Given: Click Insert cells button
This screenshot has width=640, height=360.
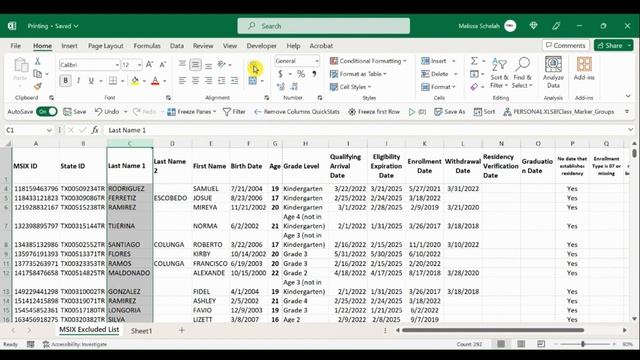Looking at the screenshot, I should (x=434, y=61).
